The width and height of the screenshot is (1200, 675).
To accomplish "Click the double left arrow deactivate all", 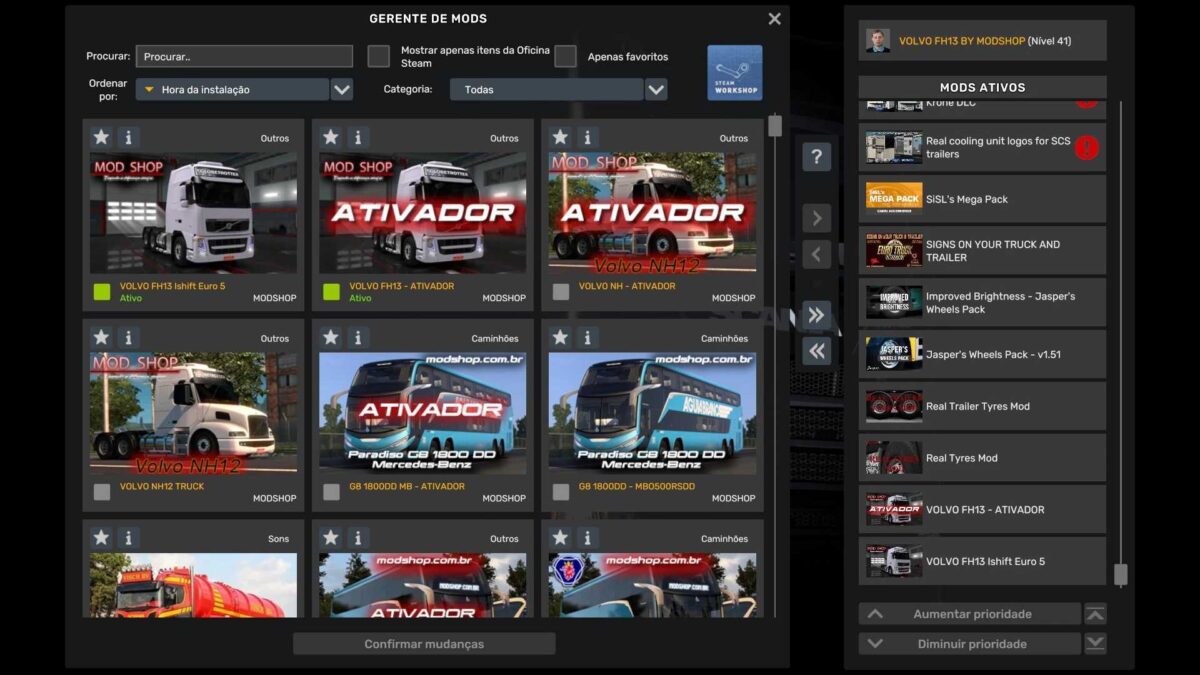I will coord(816,351).
